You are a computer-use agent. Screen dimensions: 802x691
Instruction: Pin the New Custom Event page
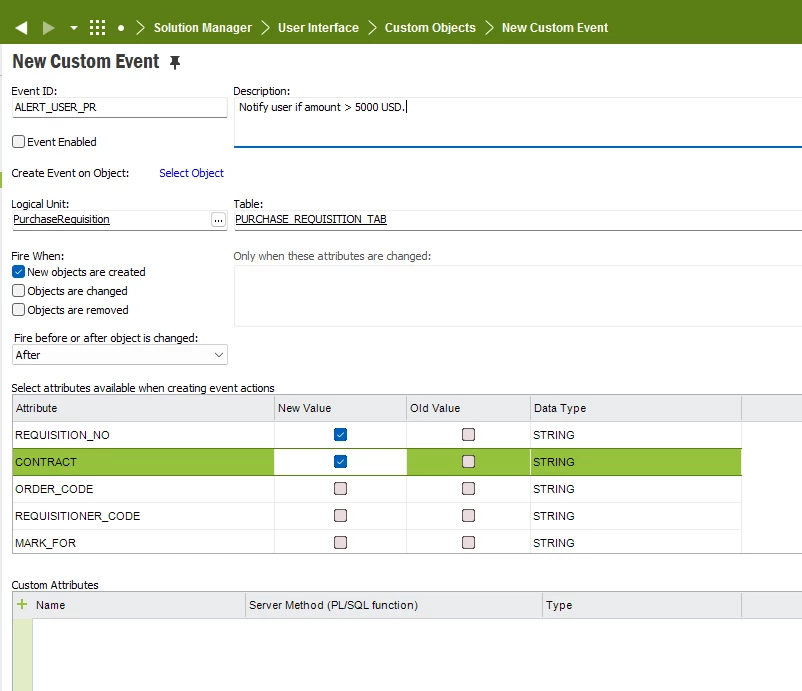(x=176, y=63)
